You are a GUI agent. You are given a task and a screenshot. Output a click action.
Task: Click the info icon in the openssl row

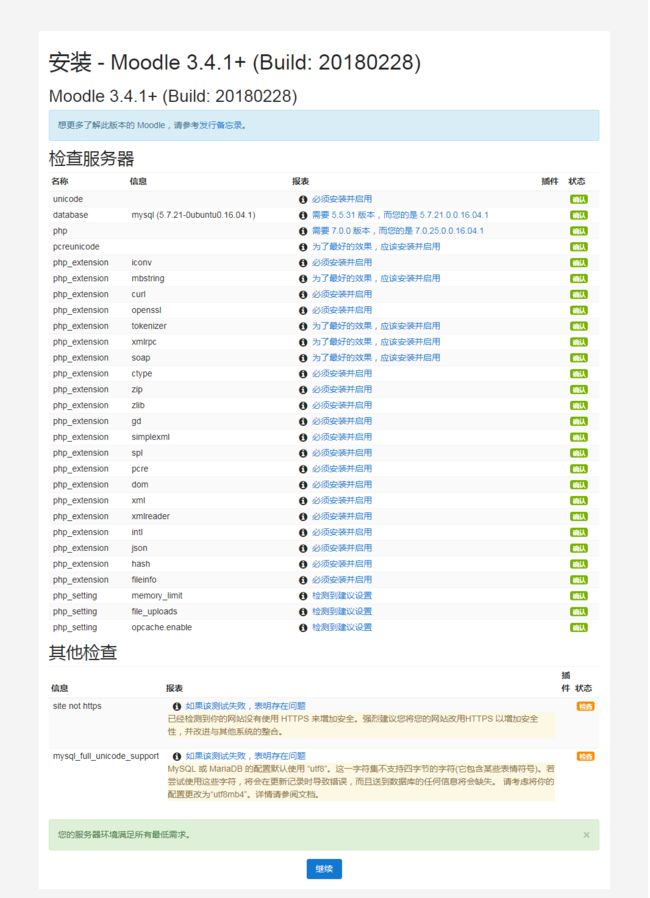point(303,310)
